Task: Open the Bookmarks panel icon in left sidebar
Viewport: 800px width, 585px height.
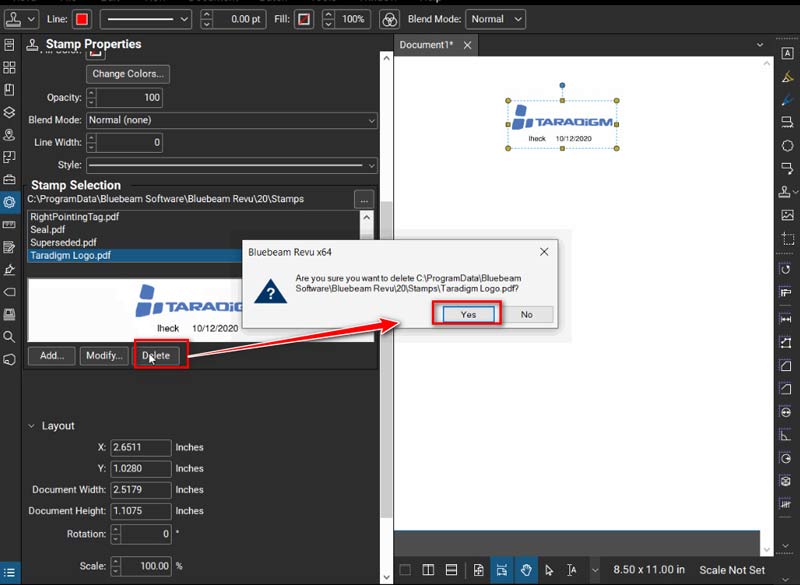Action: coord(9,90)
